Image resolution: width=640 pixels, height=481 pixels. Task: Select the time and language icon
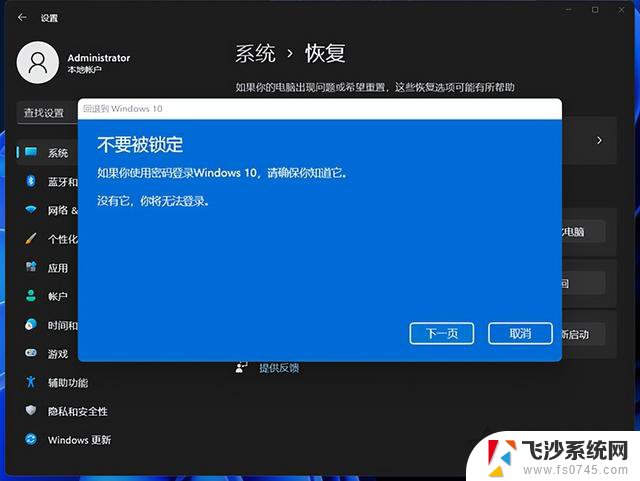(x=31, y=325)
